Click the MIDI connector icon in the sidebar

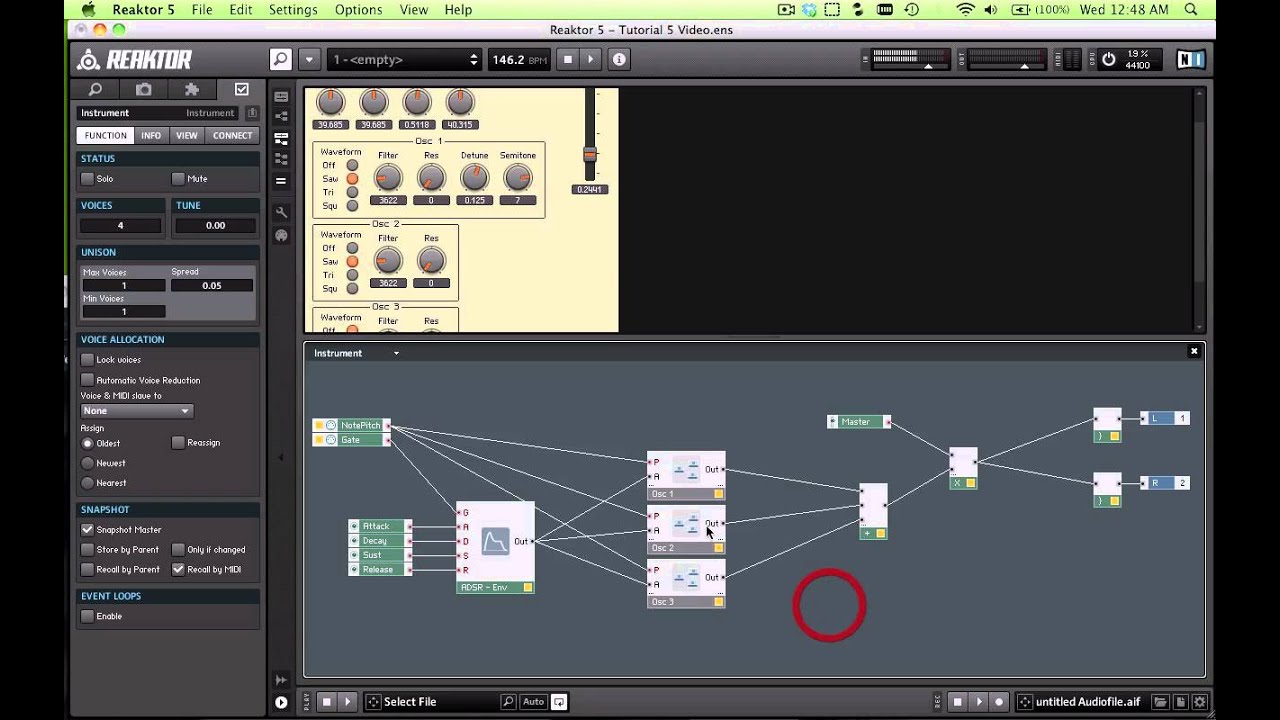[281, 235]
